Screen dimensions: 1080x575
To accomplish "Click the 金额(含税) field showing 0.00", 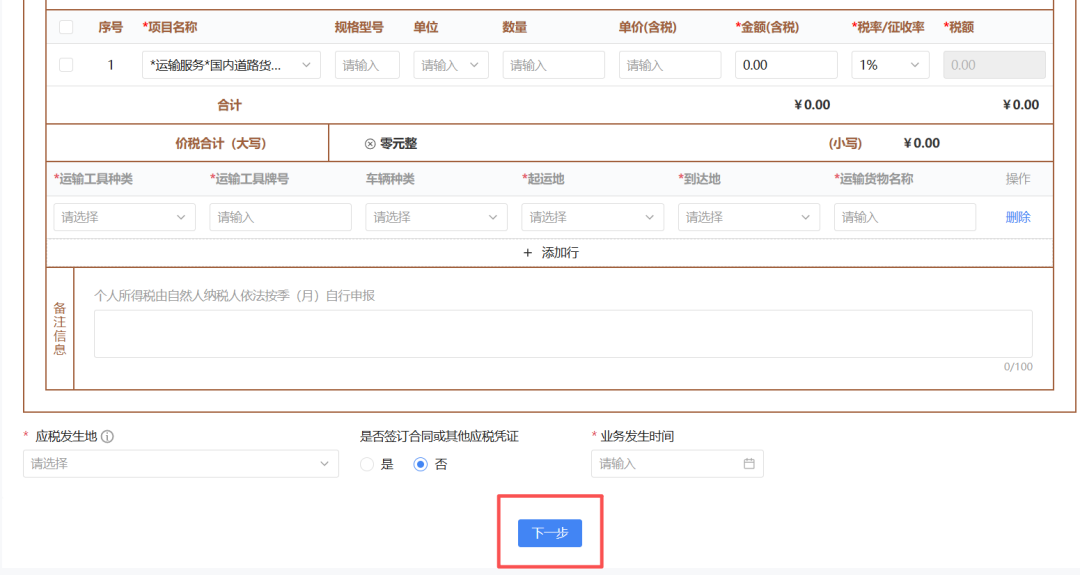I will (x=786, y=65).
